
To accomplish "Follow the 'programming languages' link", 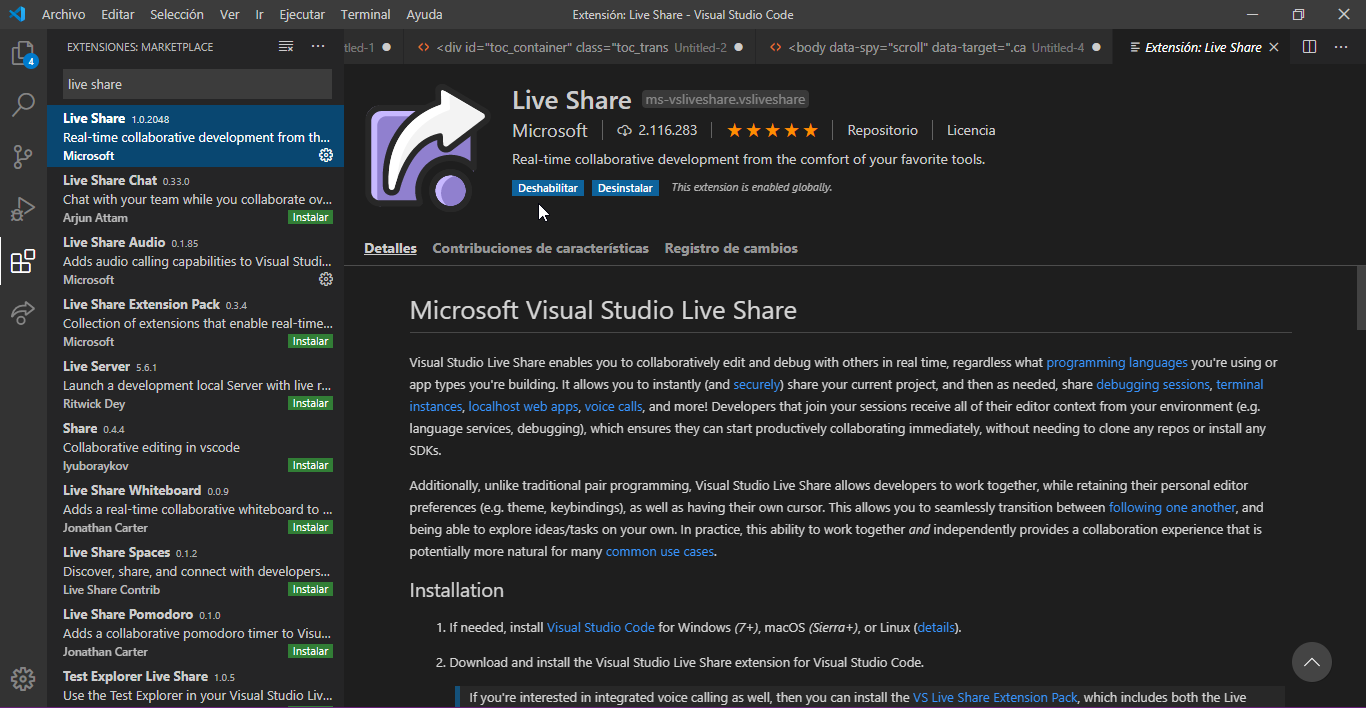I will pos(1117,362).
